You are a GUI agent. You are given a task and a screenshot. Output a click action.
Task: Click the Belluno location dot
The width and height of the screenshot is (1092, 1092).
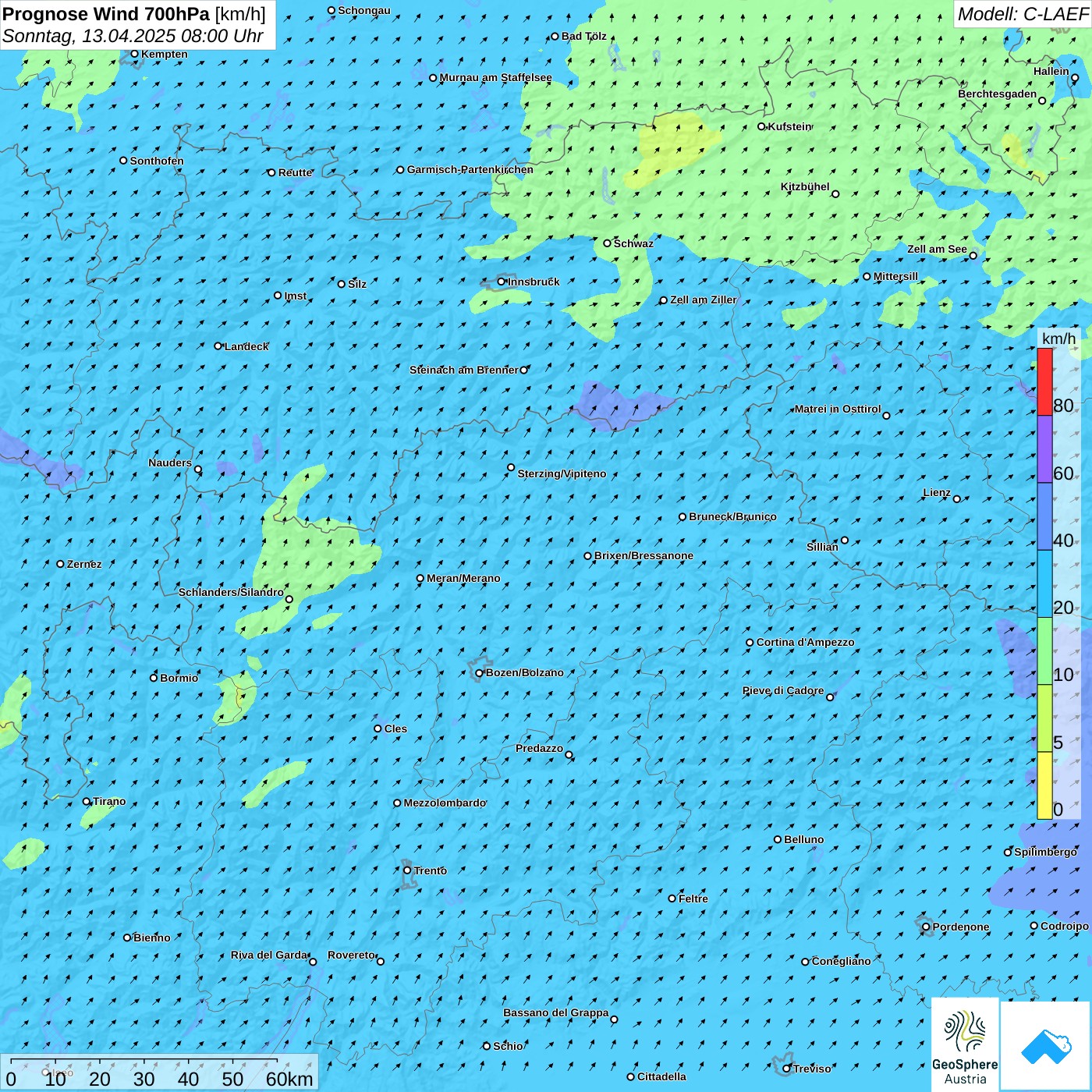pos(778,839)
